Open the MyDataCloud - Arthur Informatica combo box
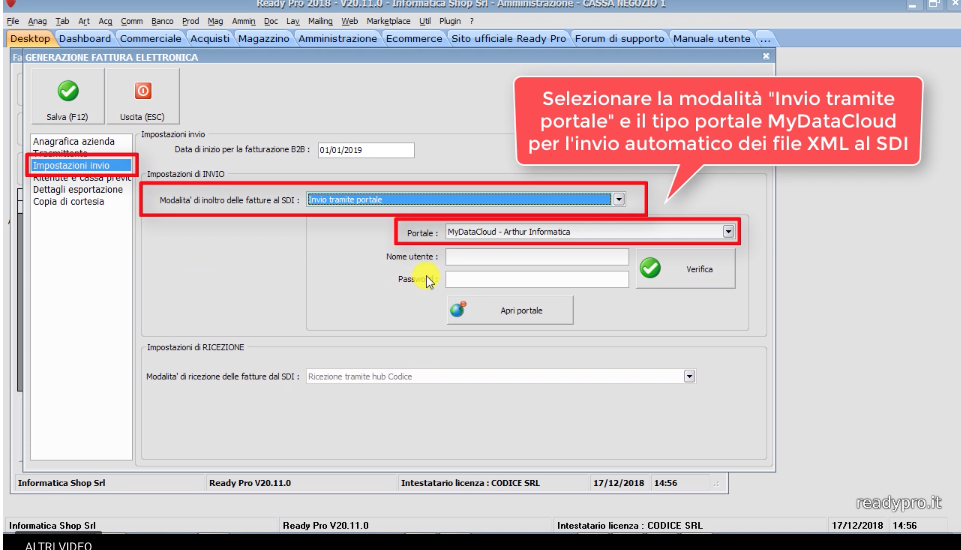Image resolution: width=961 pixels, height=550 pixels. [x=590, y=232]
